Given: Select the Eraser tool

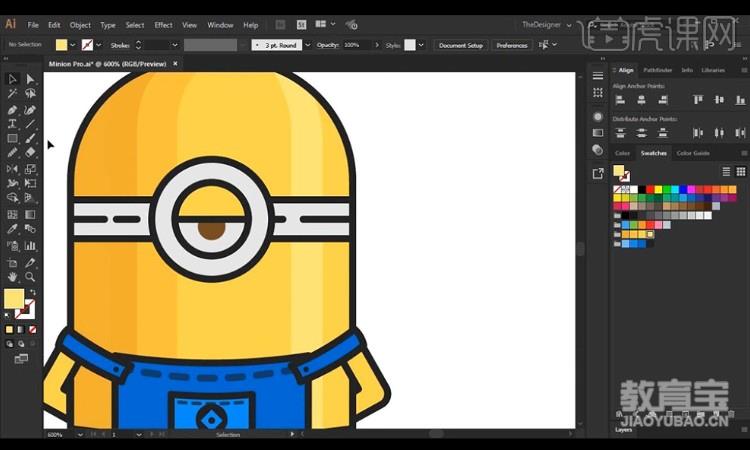Looking at the screenshot, I should [30, 153].
